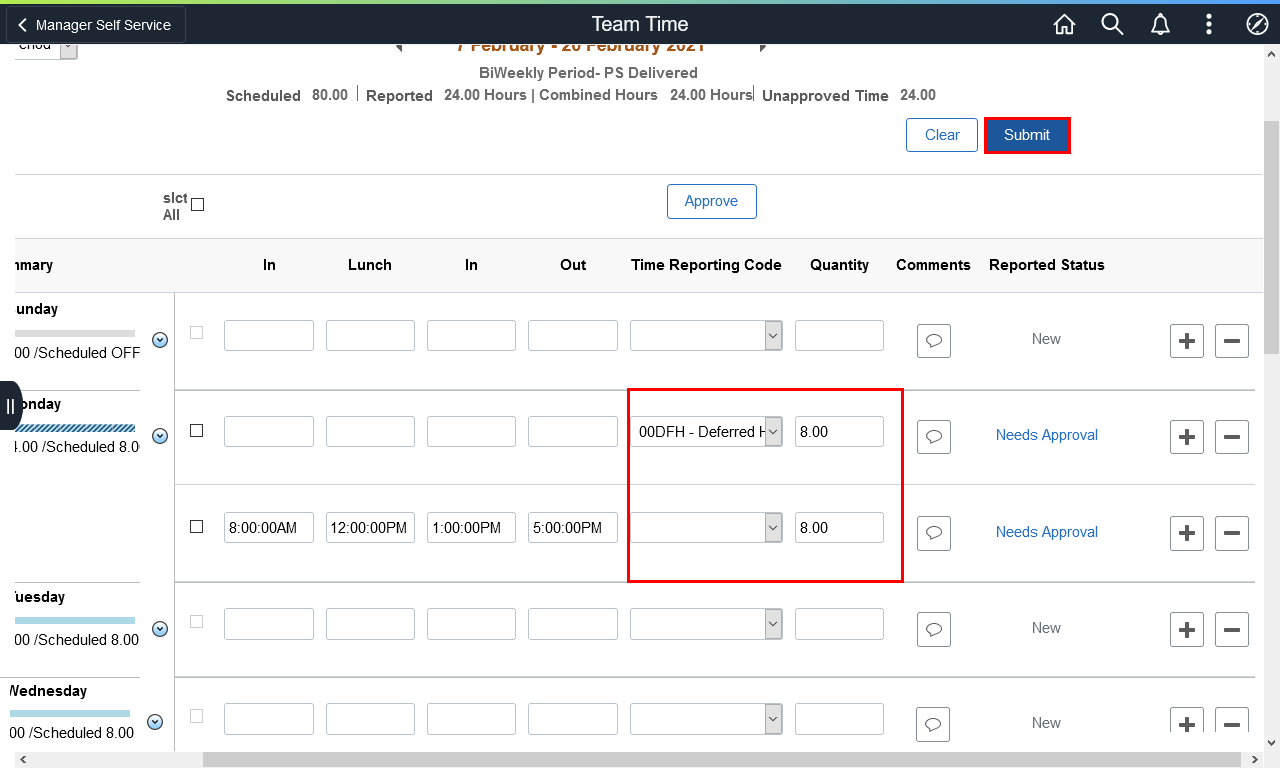
Task: Click the Submit button
Action: (1027, 135)
